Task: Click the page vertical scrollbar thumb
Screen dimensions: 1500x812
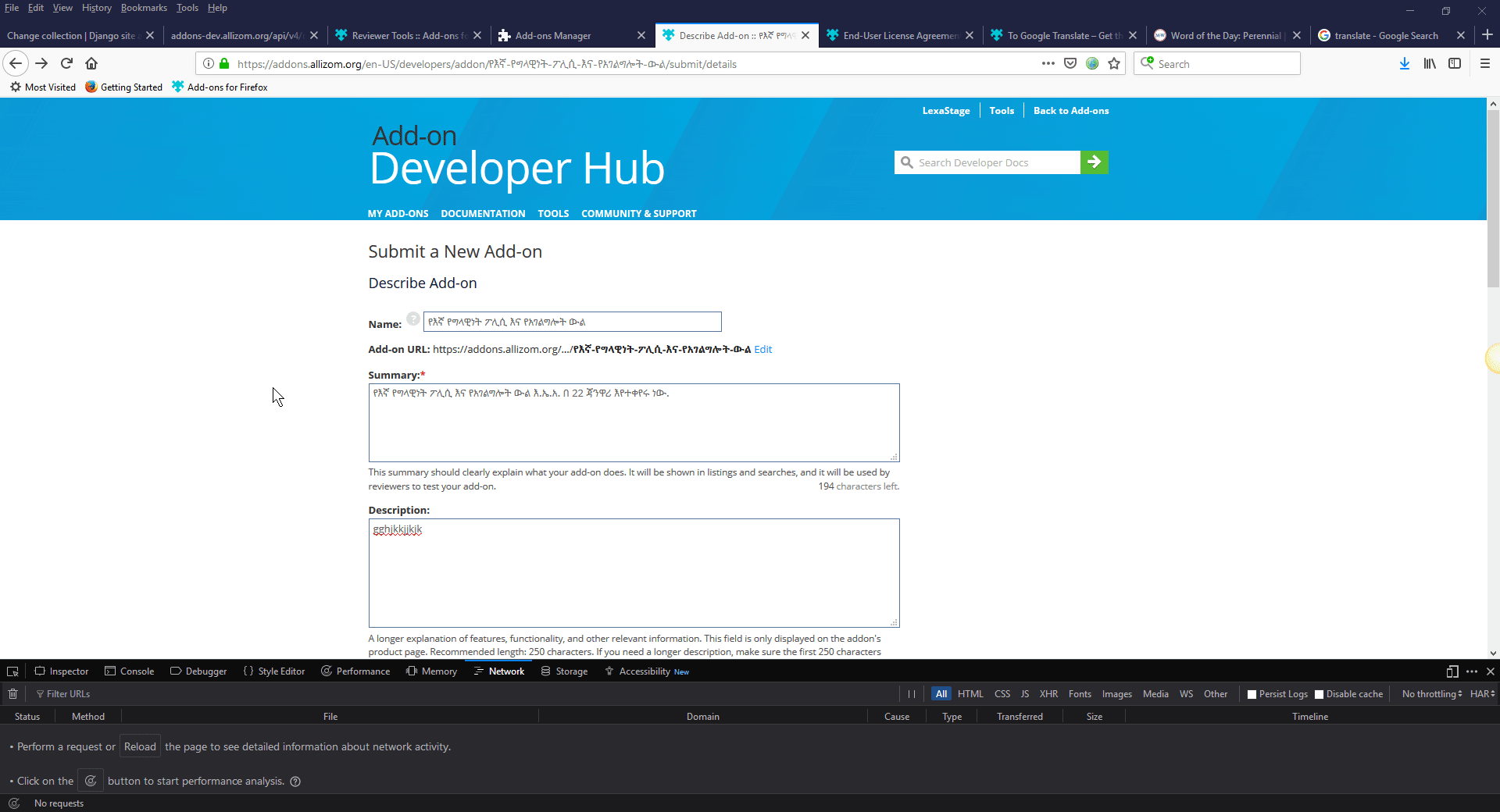Action: pos(1493,198)
